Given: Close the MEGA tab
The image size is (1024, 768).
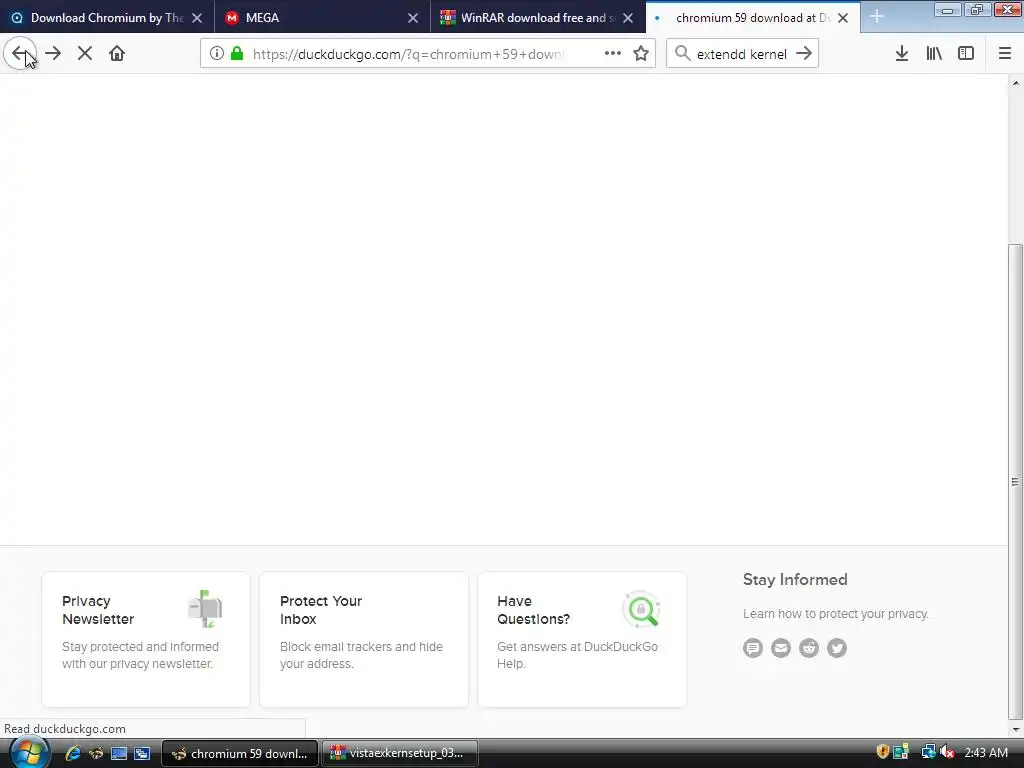Looking at the screenshot, I should (x=413, y=18).
